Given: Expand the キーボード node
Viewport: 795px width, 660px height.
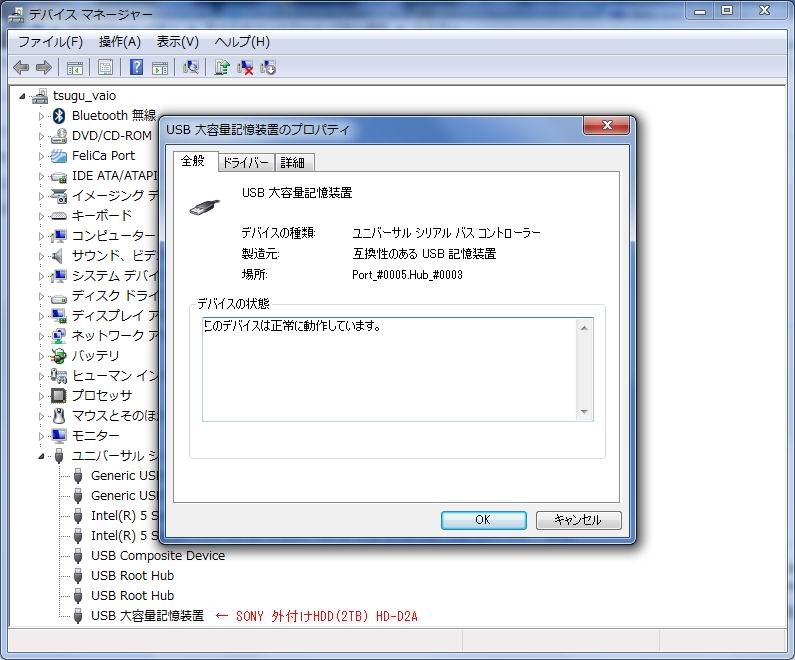Looking at the screenshot, I should click(42, 216).
